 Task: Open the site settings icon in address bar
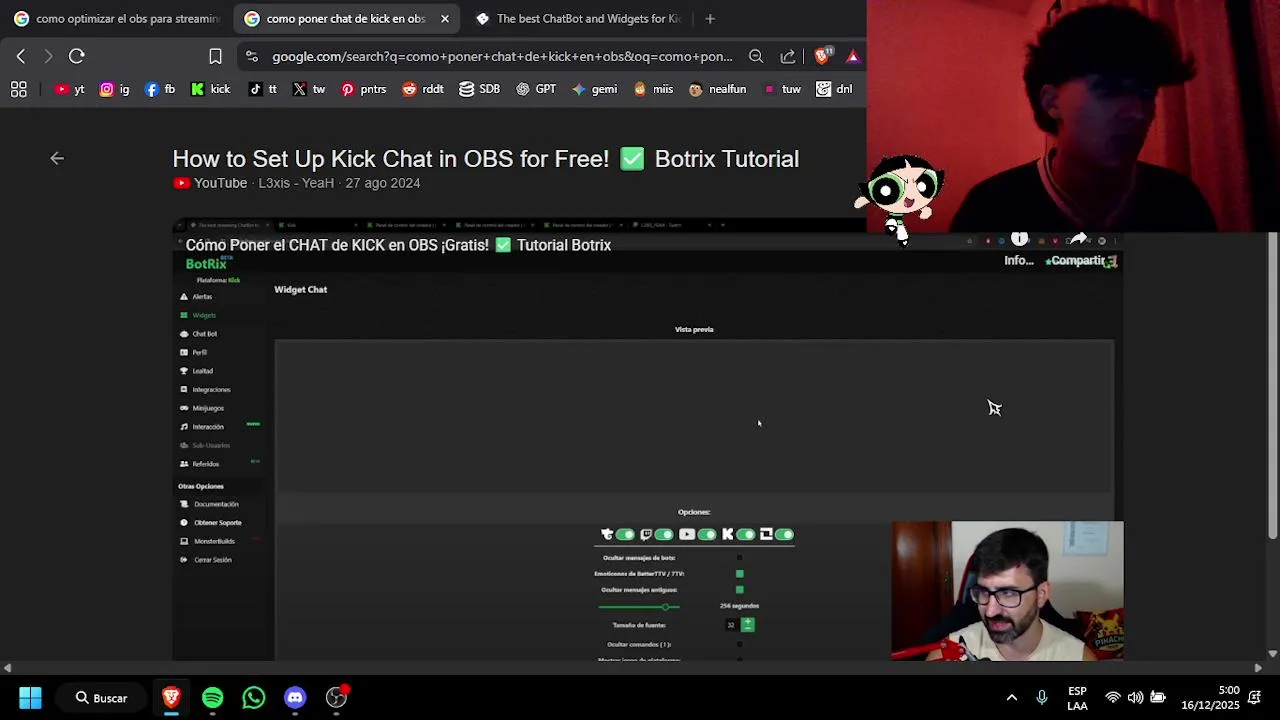[251, 57]
